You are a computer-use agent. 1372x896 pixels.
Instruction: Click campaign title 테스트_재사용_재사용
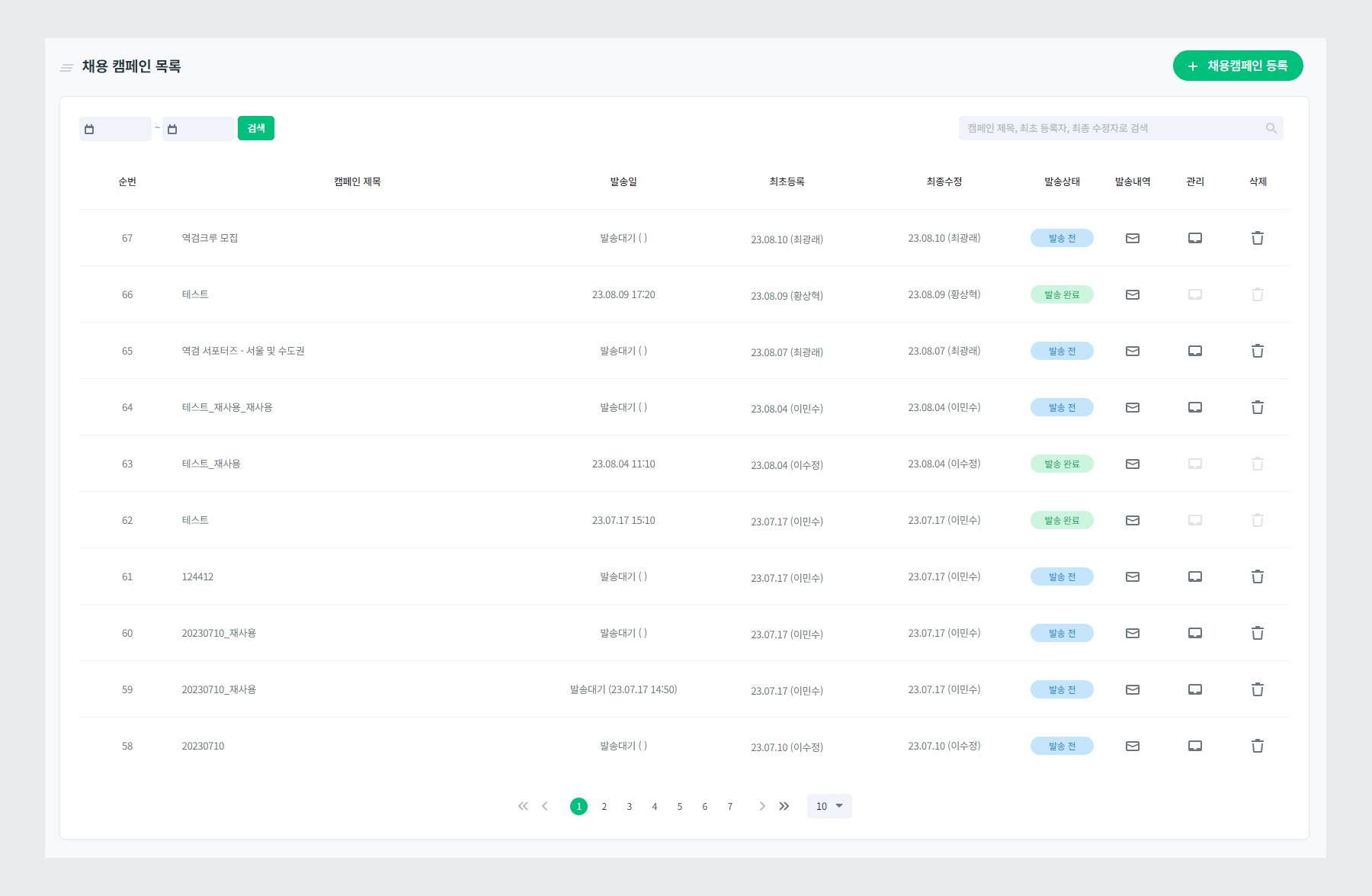click(227, 407)
